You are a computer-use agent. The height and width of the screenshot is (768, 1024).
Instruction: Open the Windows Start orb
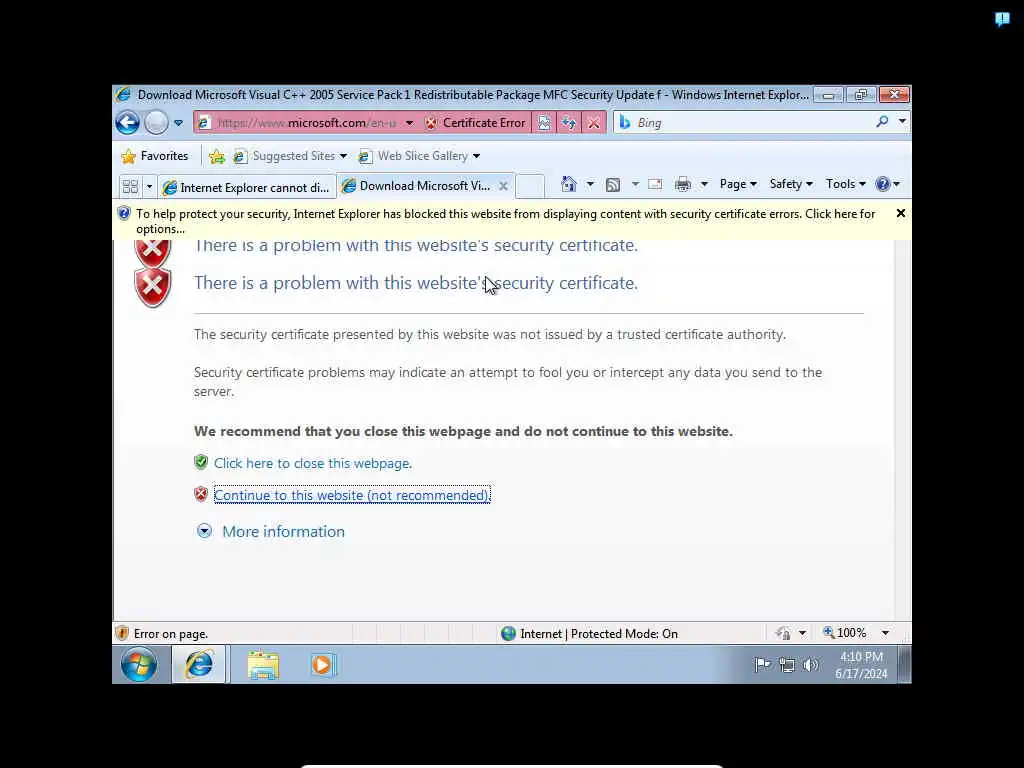click(x=138, y=665)
